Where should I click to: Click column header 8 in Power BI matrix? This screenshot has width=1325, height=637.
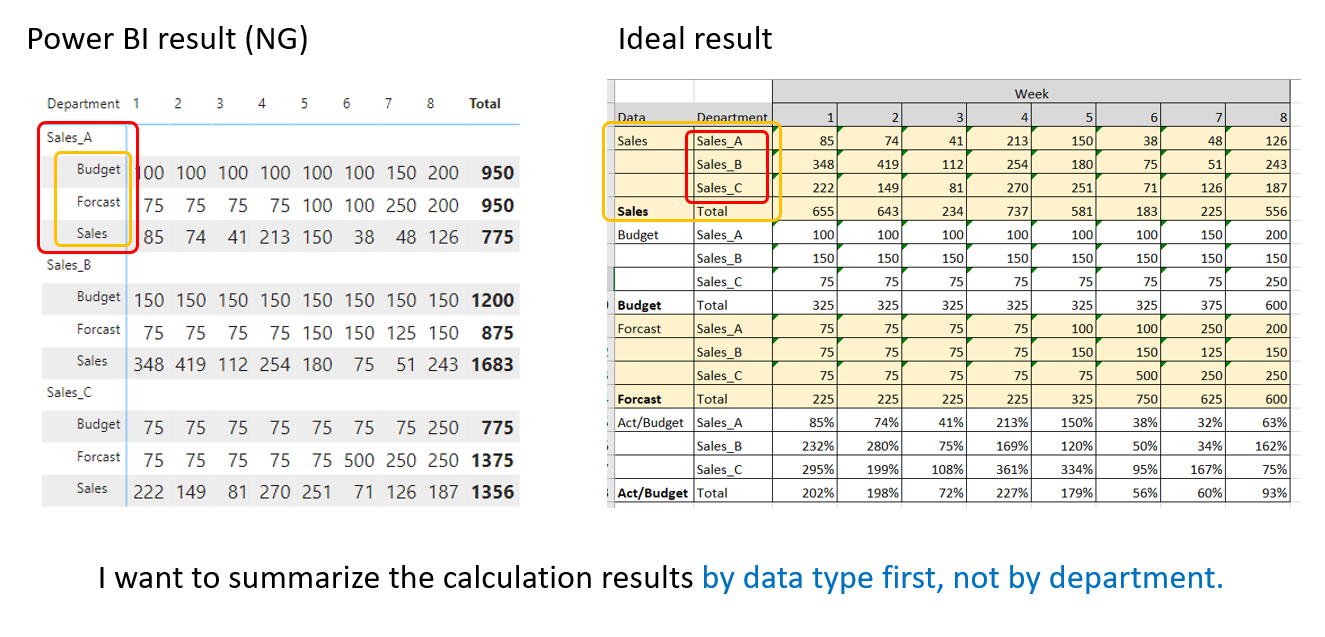(431, 103)
